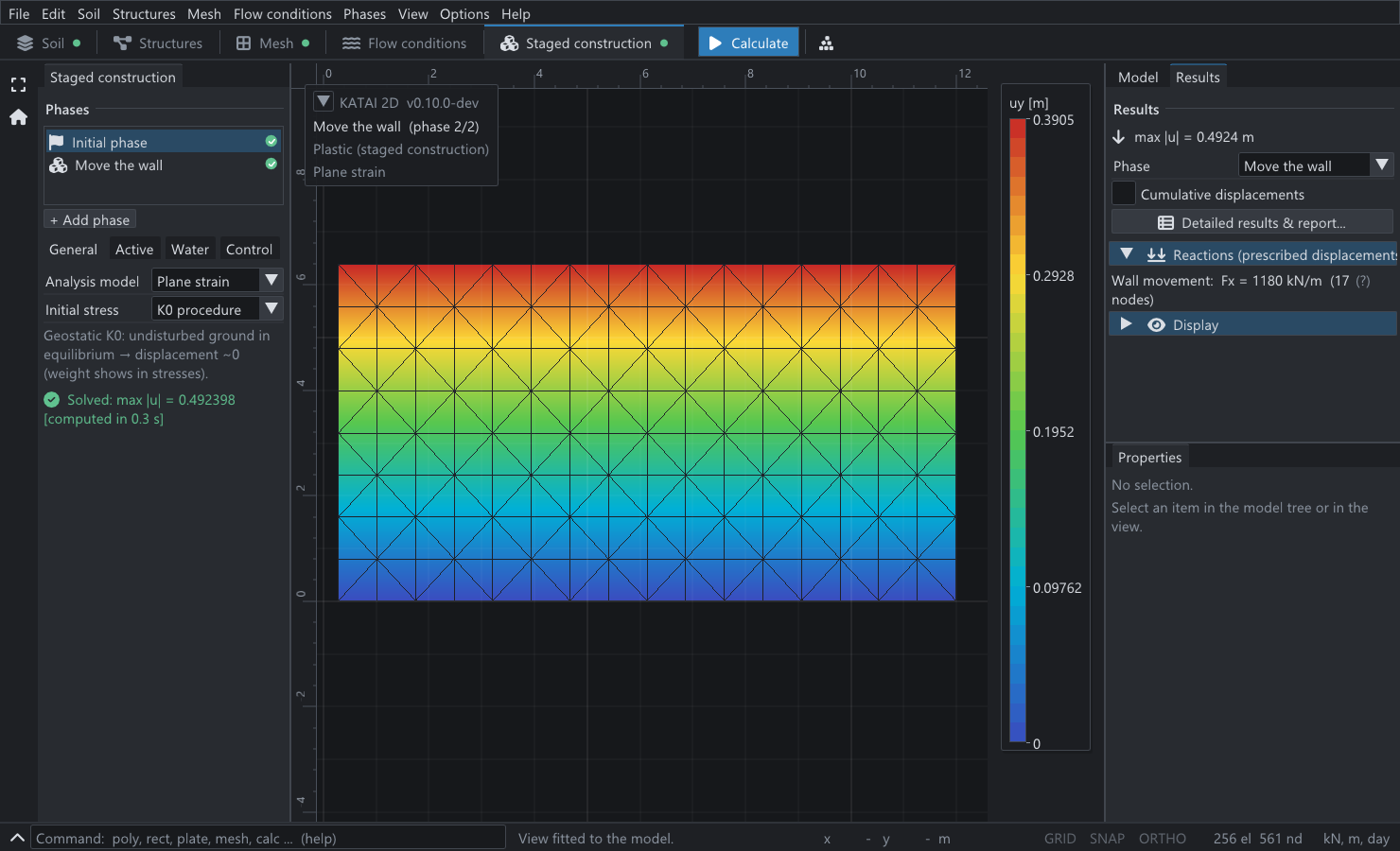Click the Calculate button
This screenshot has height=851, width=1400.
coord(748,43)
